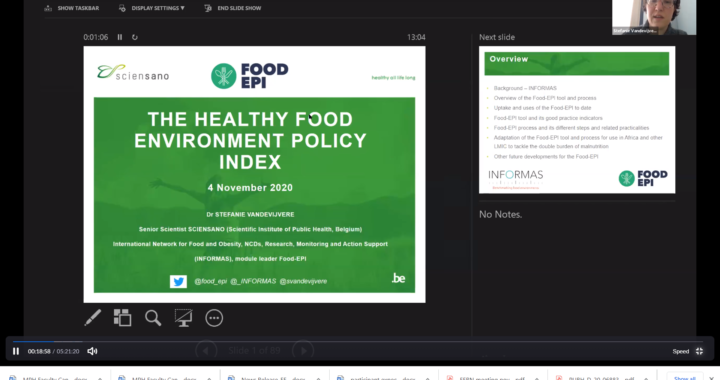Open the see all slides view
720x380 pixels.
(123, 318)
